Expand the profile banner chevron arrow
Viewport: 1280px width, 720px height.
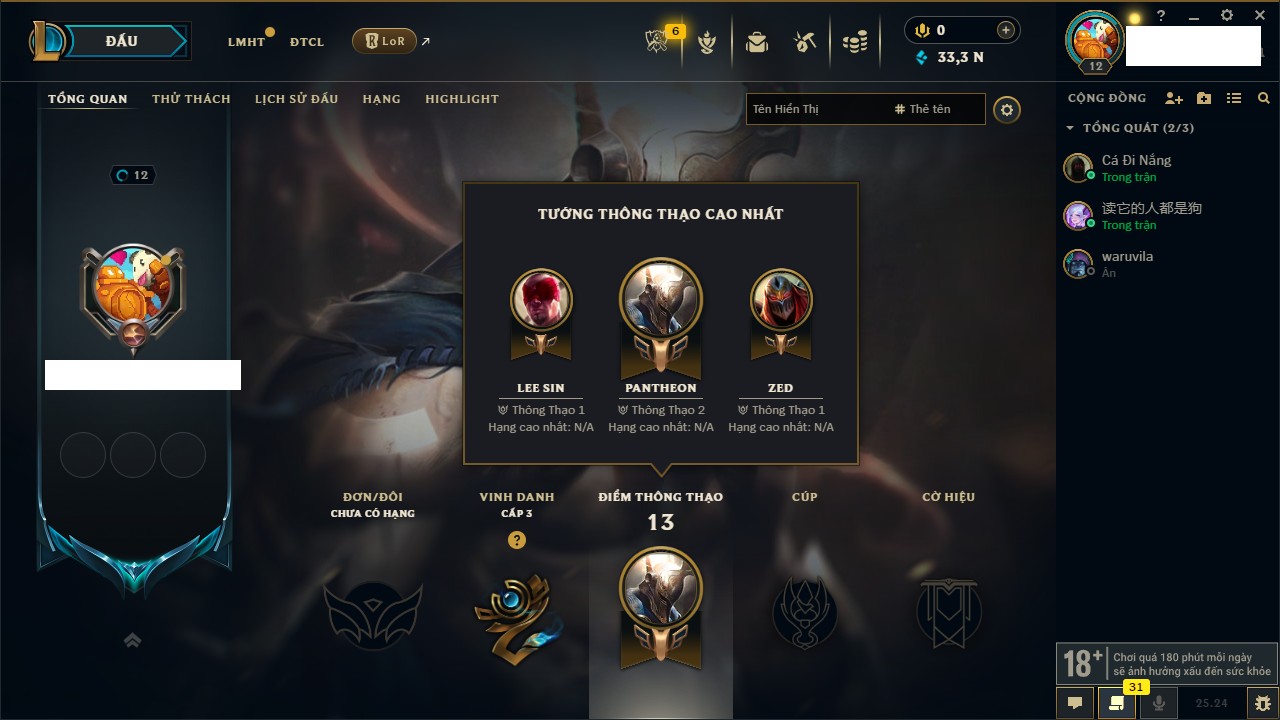(132, 640)
